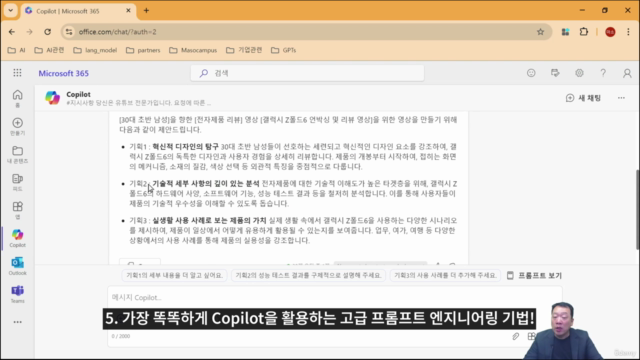Click the heading 기술적 세부 사항의 깊이 있는 분석

206,184
